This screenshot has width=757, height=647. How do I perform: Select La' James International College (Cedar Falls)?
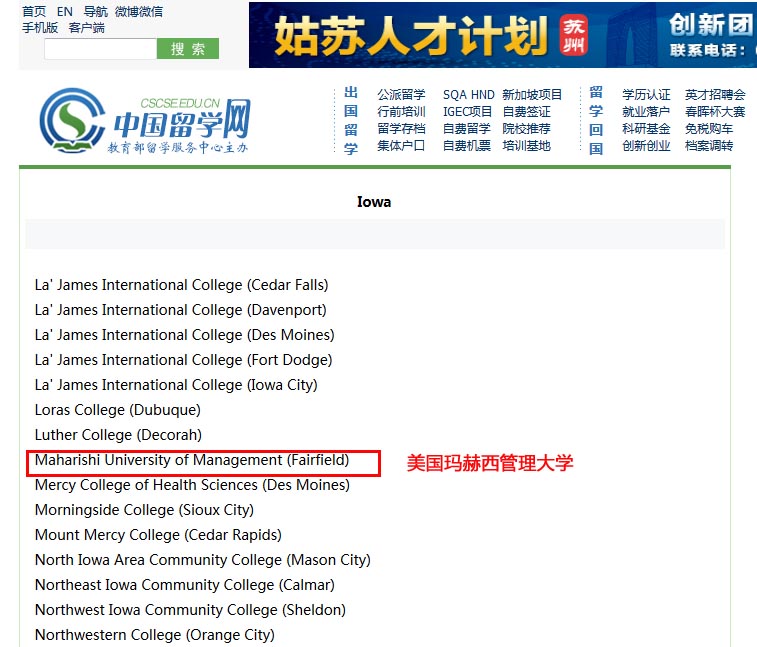tap(182, 285)
